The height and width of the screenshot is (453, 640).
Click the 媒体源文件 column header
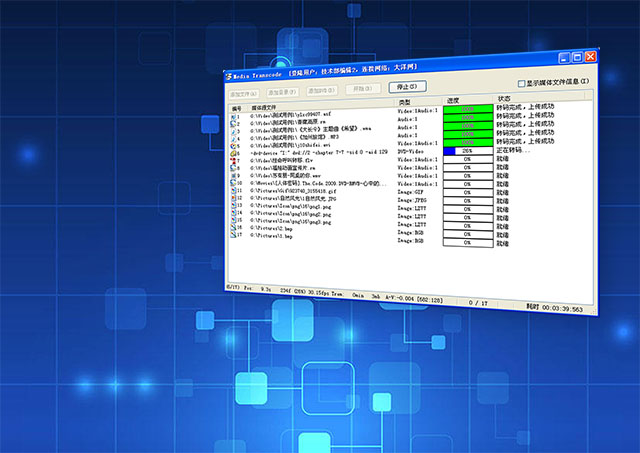point(263,107)
